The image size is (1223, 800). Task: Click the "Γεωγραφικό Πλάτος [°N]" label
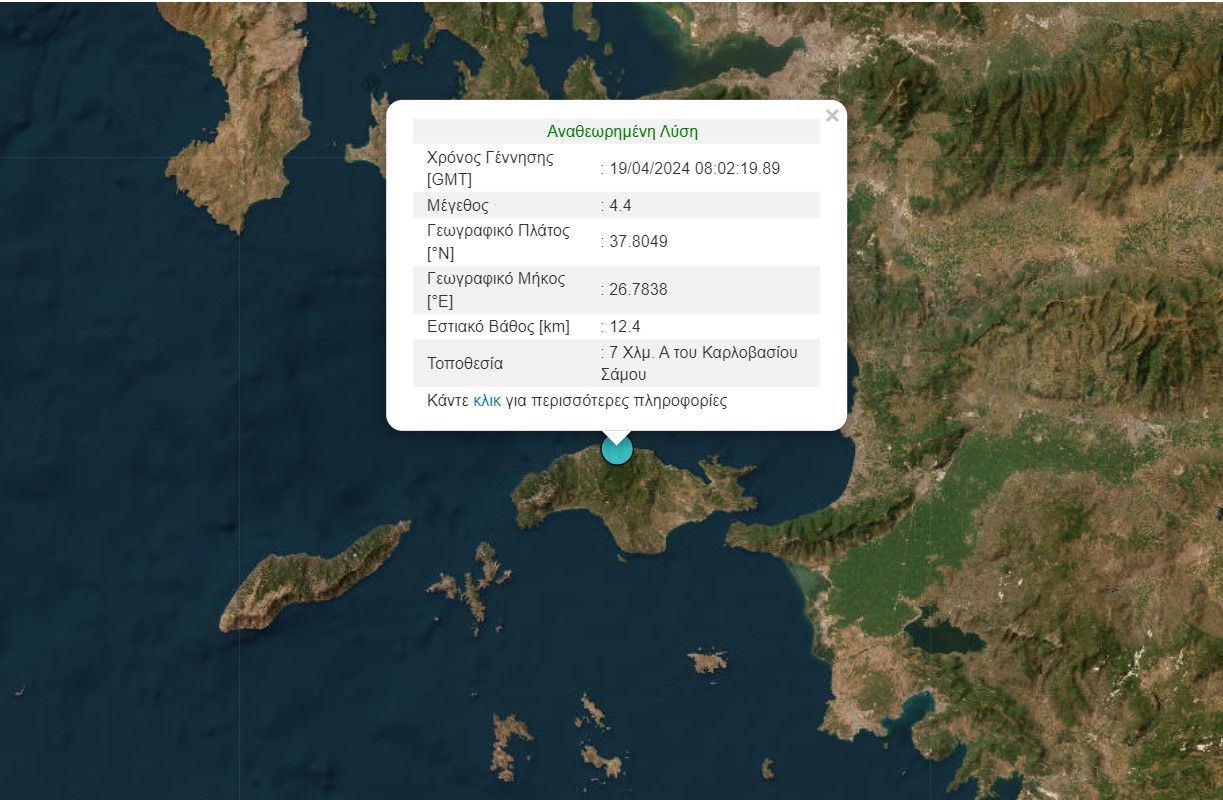pos(498,242)
